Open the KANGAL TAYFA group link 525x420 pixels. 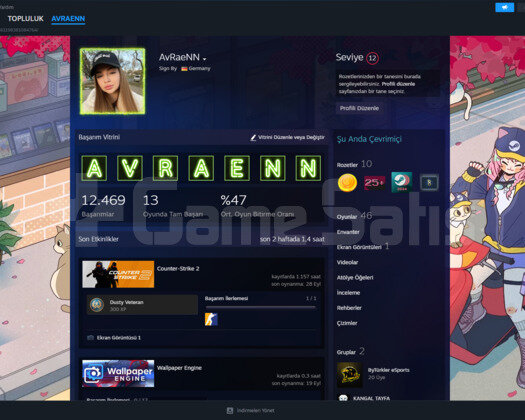371,399
